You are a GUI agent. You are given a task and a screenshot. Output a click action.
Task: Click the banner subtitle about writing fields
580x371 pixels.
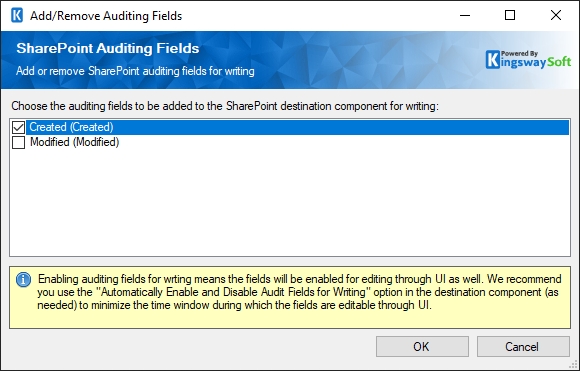pos(135,71)
